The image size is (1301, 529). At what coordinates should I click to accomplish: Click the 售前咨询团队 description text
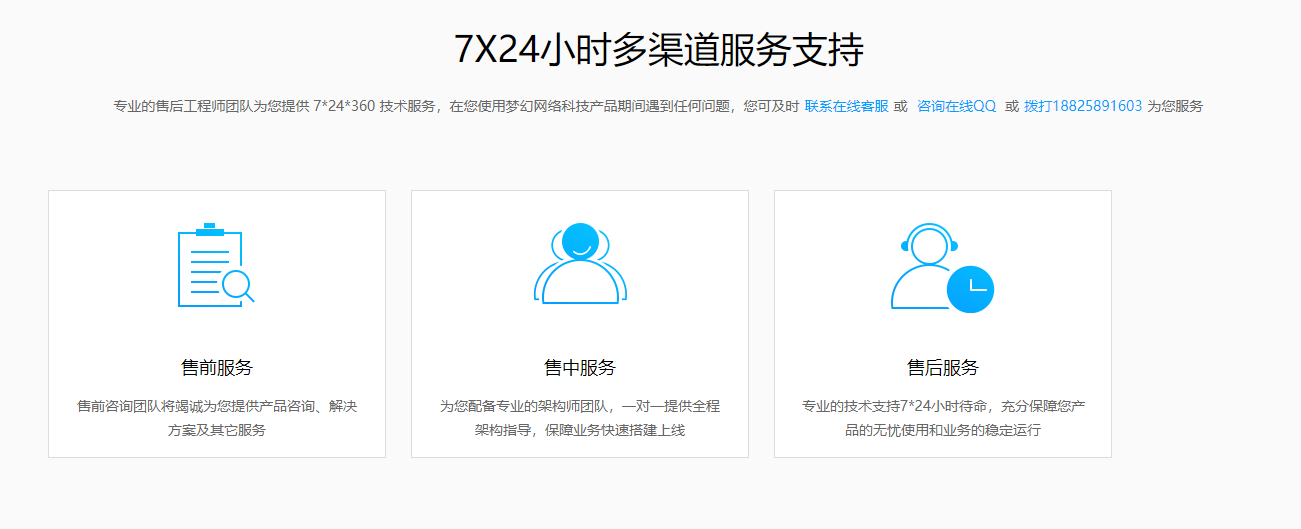pos(217,418)
